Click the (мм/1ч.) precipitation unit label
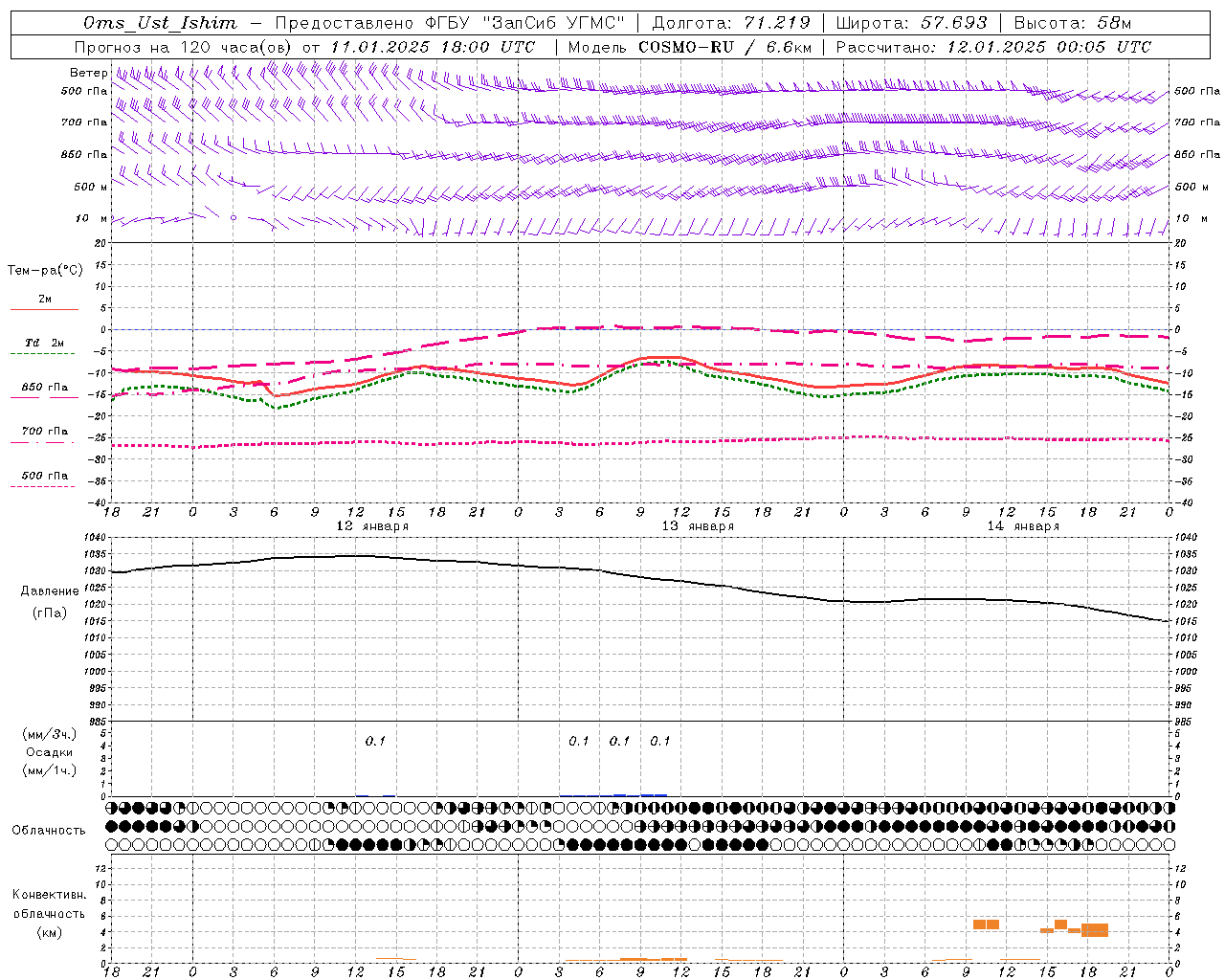The image size is (1225, 980). click(x=50, y=770)
